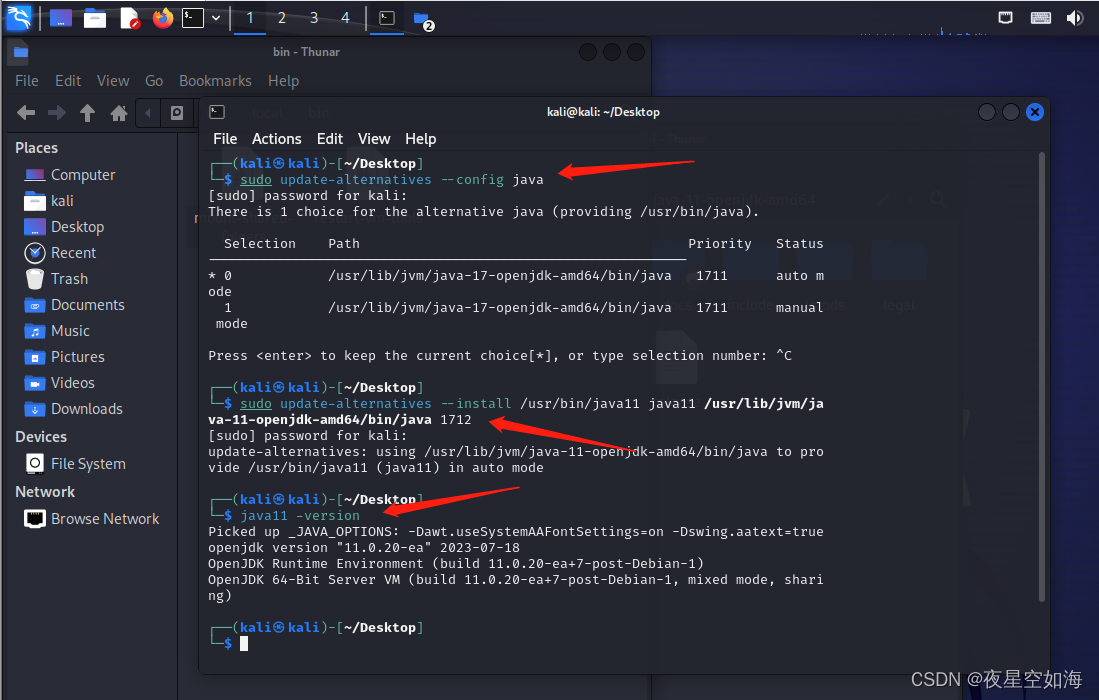The width and height of the screenshot is (1099, 700).
Task: Open the View menu in the terminal window
Action: pyautogui.click(x=374, y=139)
